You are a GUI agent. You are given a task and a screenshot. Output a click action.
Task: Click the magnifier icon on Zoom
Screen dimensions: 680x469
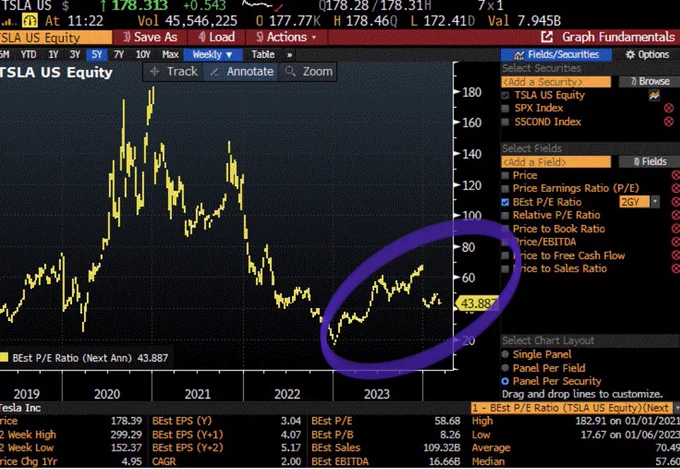[x=291, y=72]
